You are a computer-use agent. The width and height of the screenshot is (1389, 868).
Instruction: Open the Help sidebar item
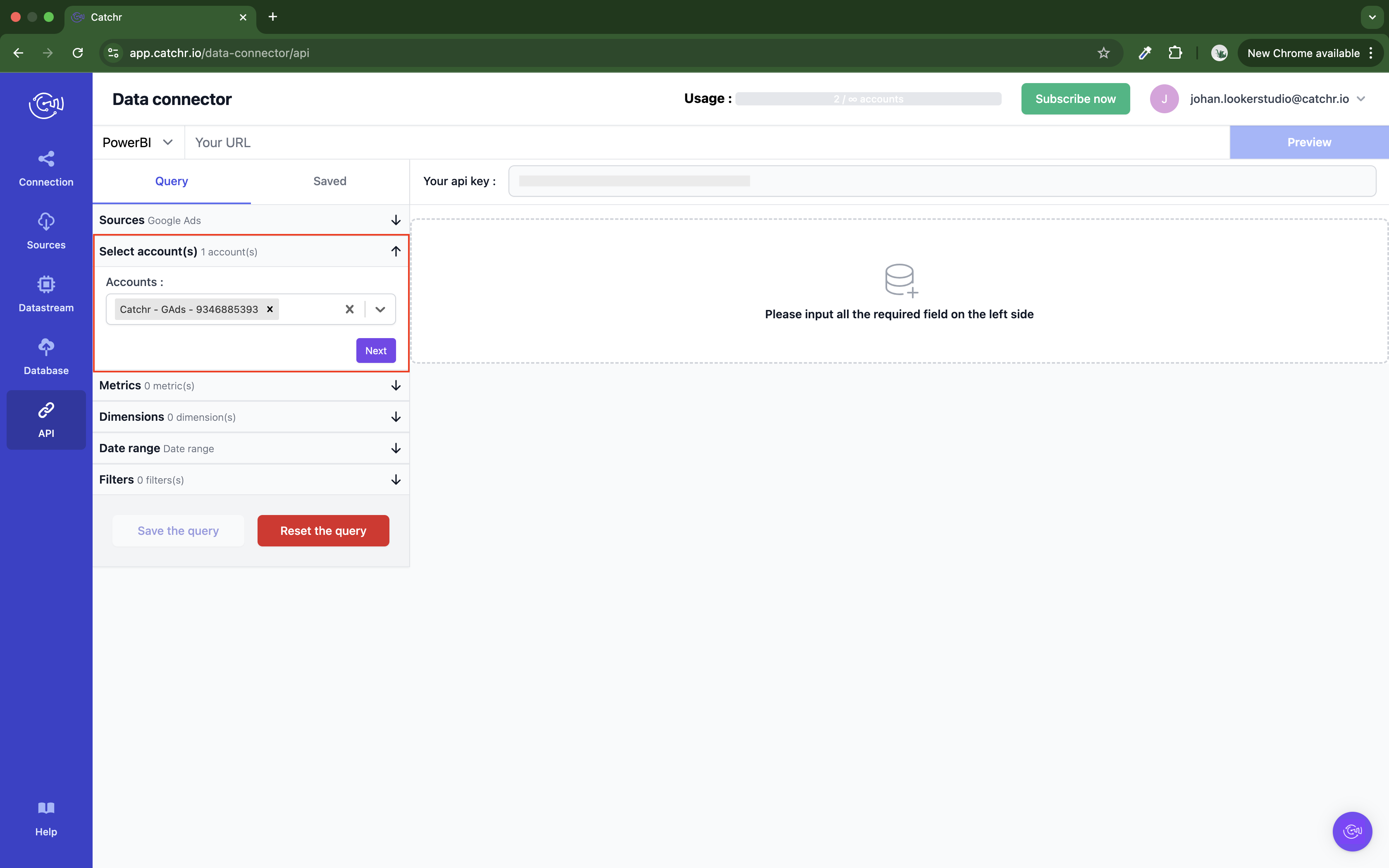click(x=46, y=819)
